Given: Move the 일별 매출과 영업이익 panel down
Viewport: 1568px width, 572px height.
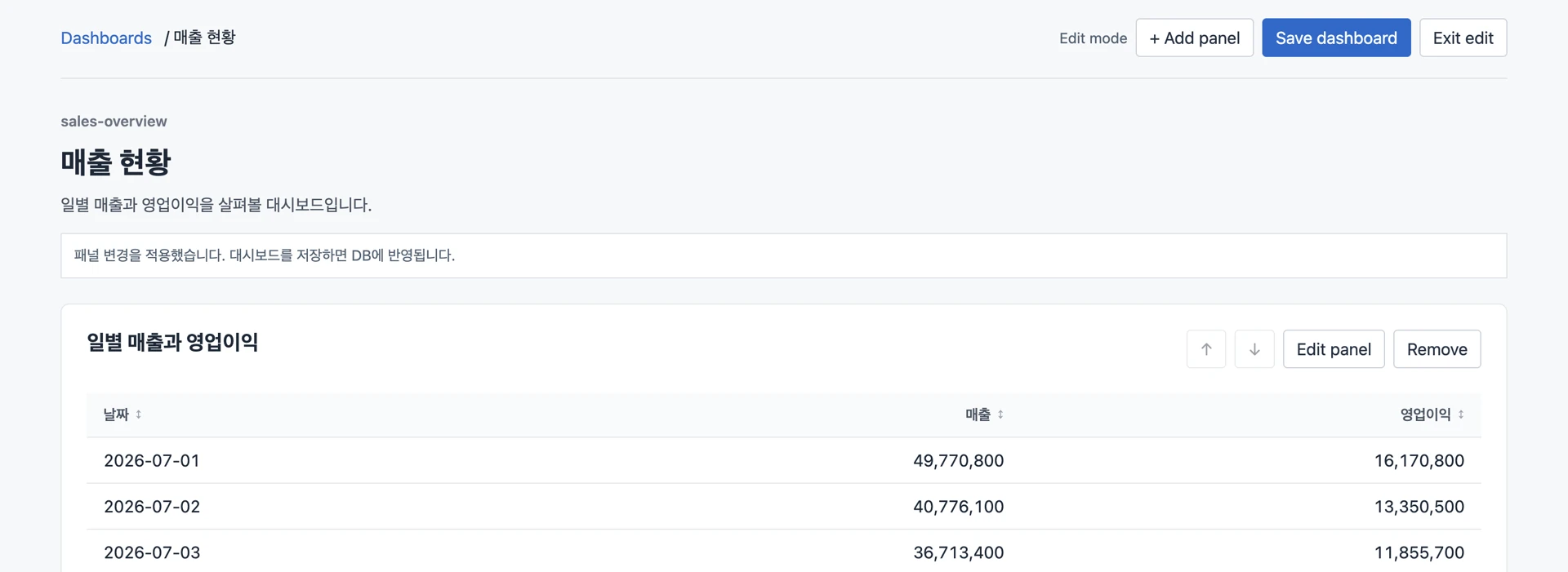Looking at the screenshot, I should [1254, 349].
